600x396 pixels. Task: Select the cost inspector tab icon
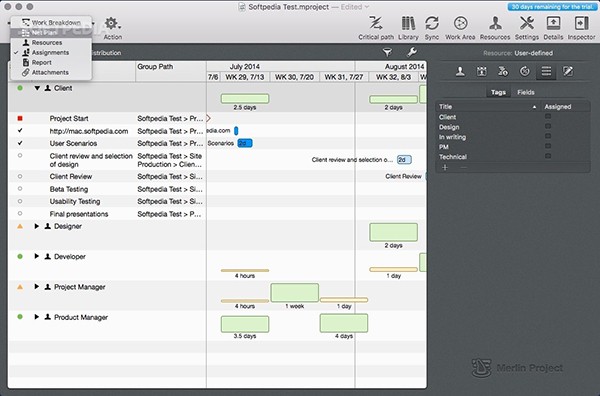click(x=503, y=71)
